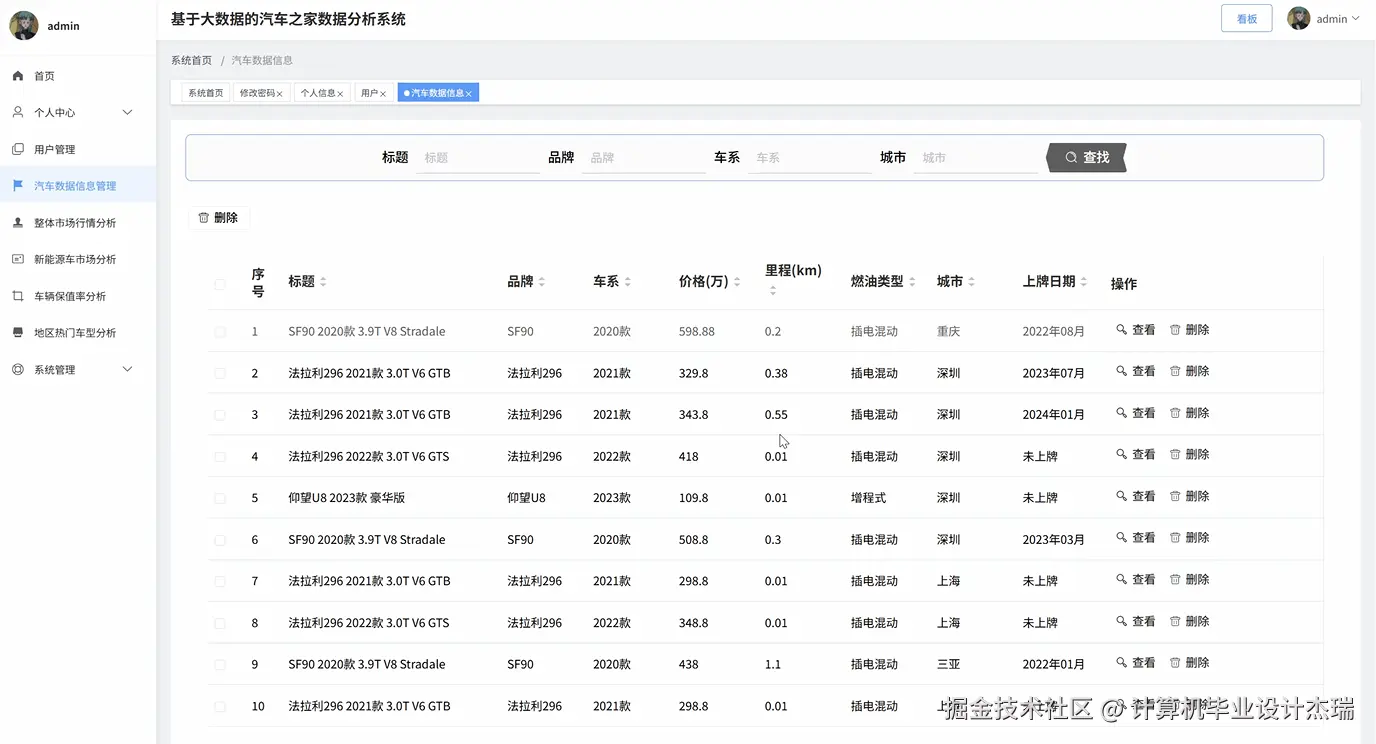The width and height of the screenshot is (1376, 744).
Task: Click the home icon beside 首页
Action: (18, 76)
